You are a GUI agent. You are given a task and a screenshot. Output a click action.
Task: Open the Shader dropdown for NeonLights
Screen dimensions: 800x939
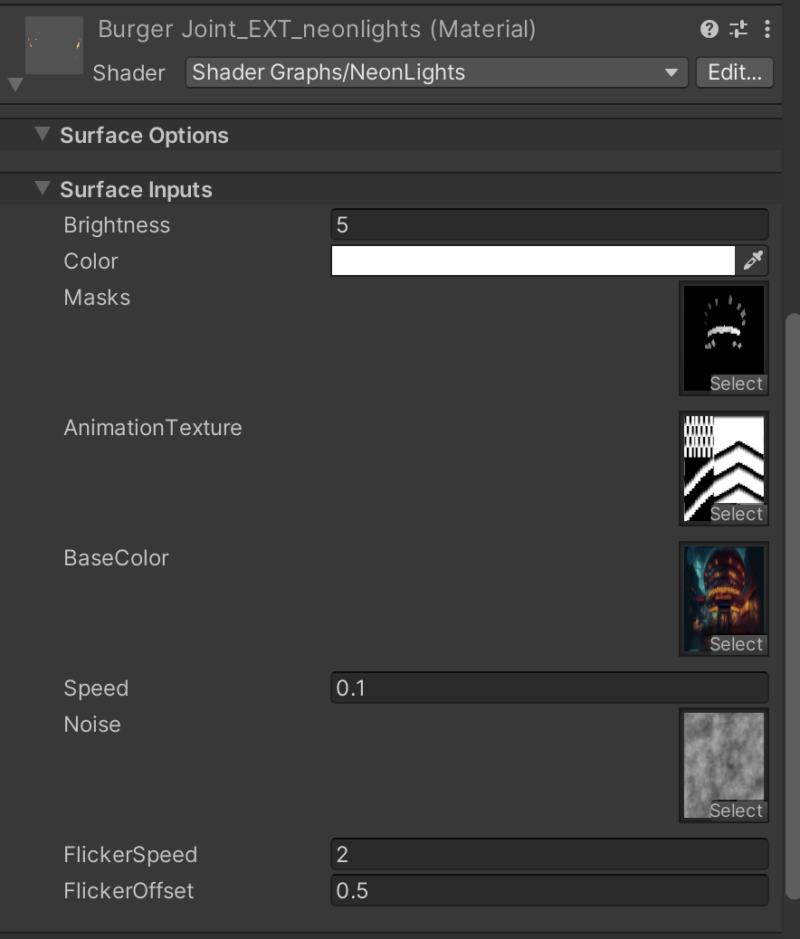click(436, 72)
